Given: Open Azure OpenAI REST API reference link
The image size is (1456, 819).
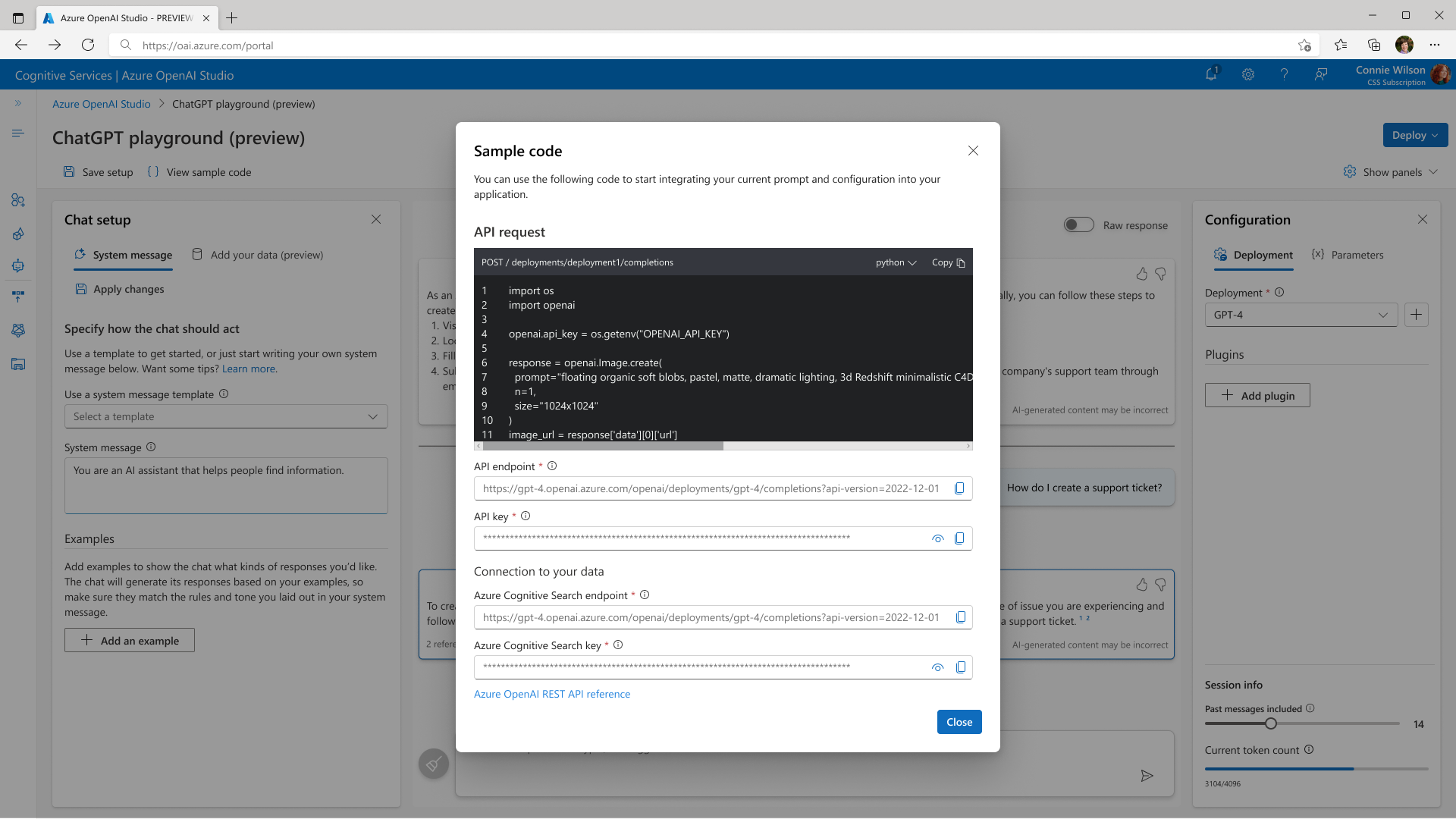Looking at the screenshot, I should [551, 694].
